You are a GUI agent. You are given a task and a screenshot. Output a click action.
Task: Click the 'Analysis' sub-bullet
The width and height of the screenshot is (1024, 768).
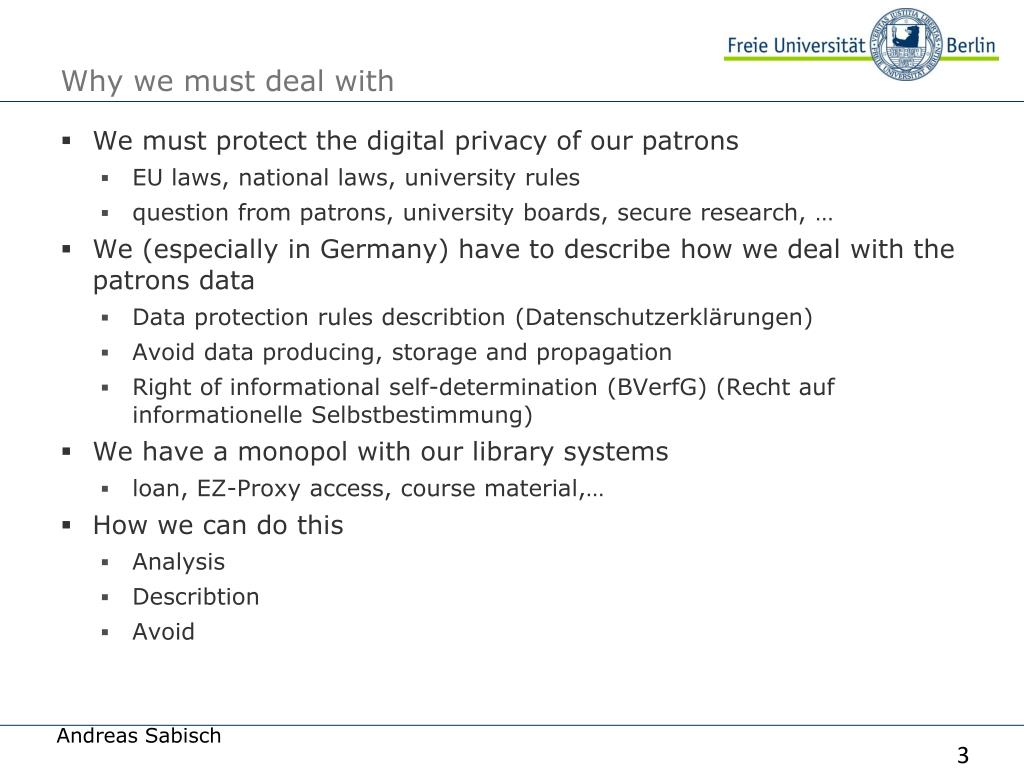178,562
